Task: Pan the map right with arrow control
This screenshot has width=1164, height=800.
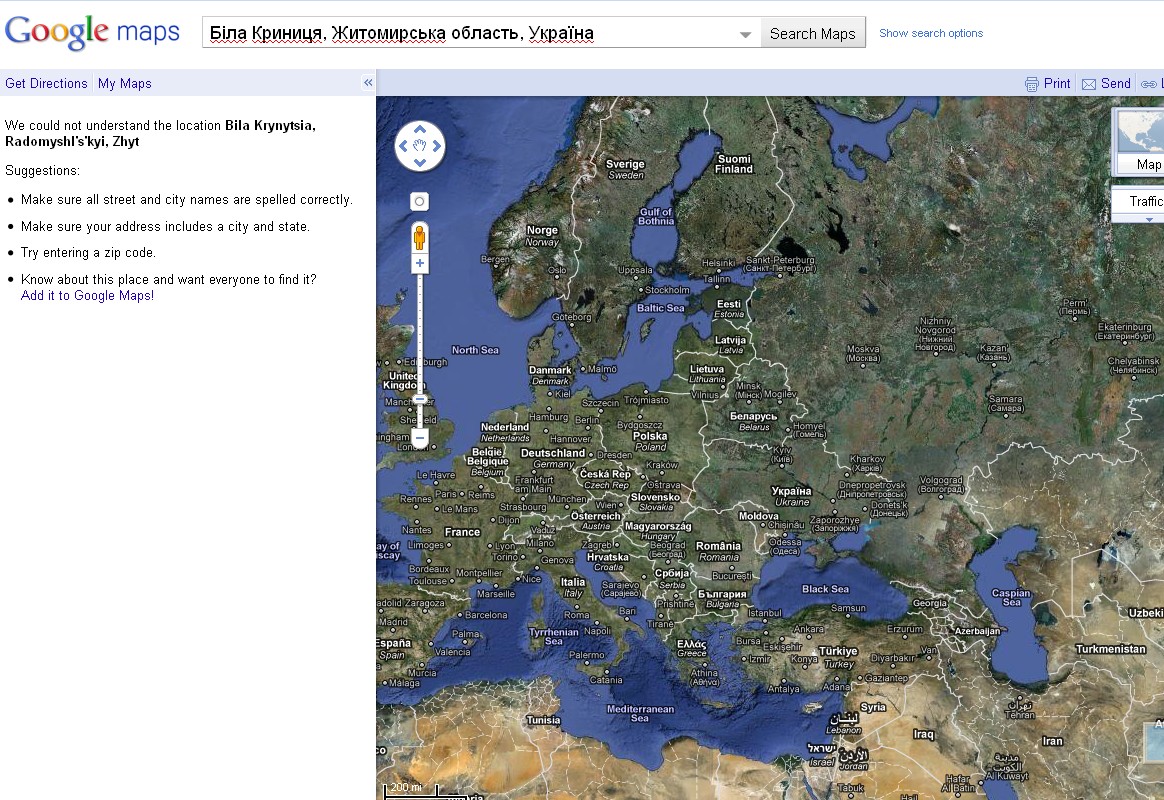Action: (436, 146)
